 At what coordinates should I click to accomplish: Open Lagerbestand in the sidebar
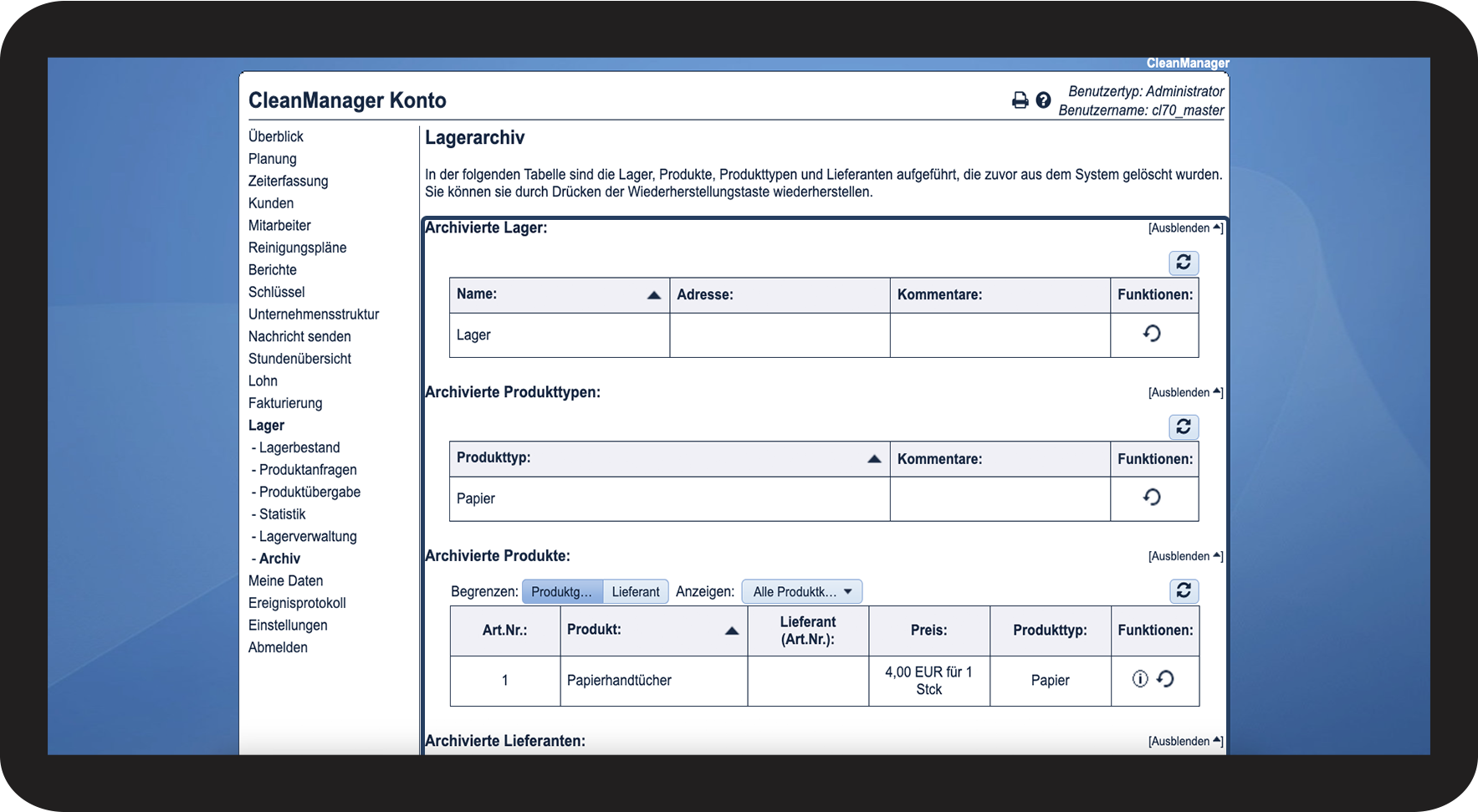click(x=299, y=447)
